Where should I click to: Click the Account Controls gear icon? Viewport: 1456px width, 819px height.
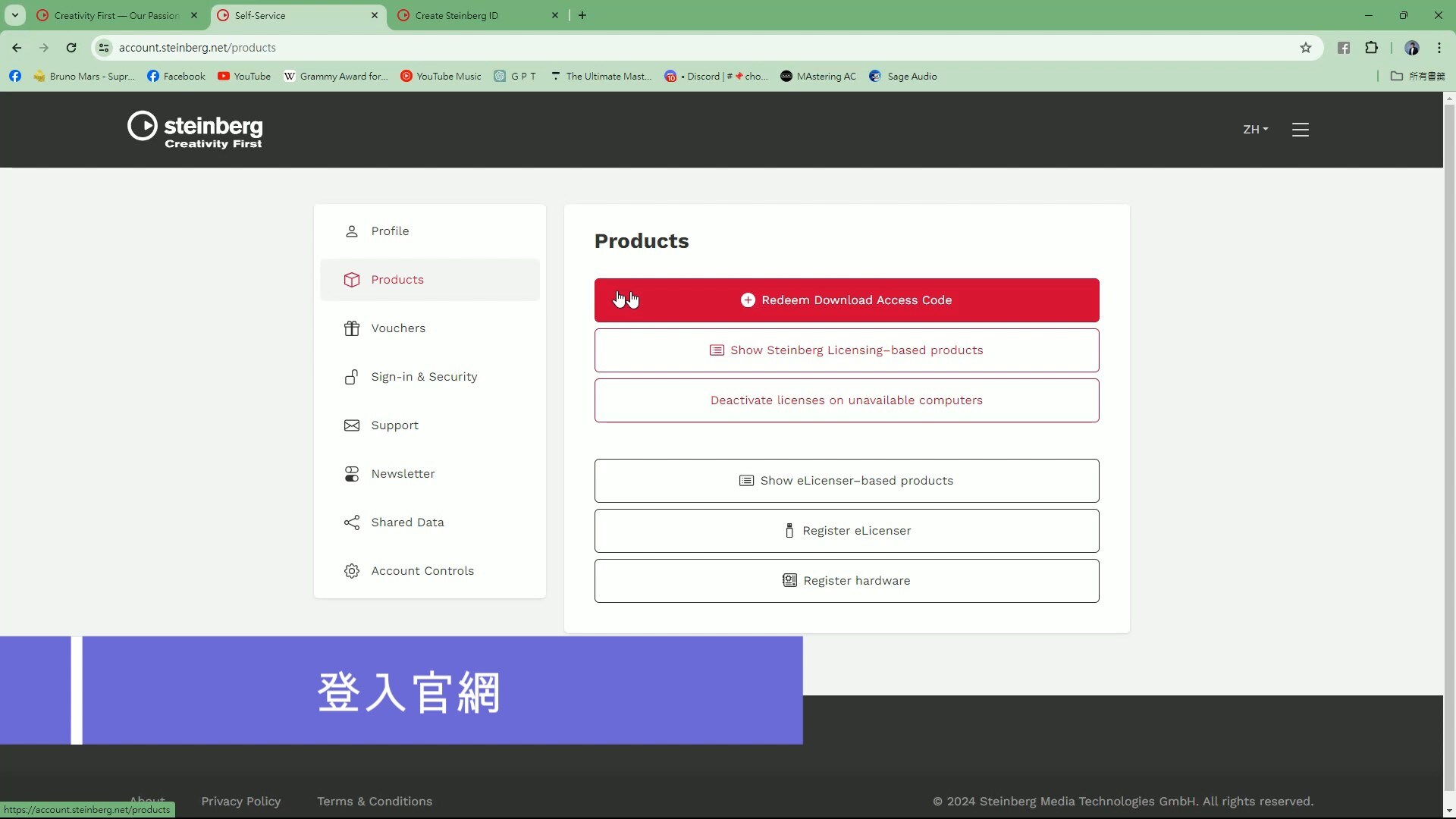(351, 571)
